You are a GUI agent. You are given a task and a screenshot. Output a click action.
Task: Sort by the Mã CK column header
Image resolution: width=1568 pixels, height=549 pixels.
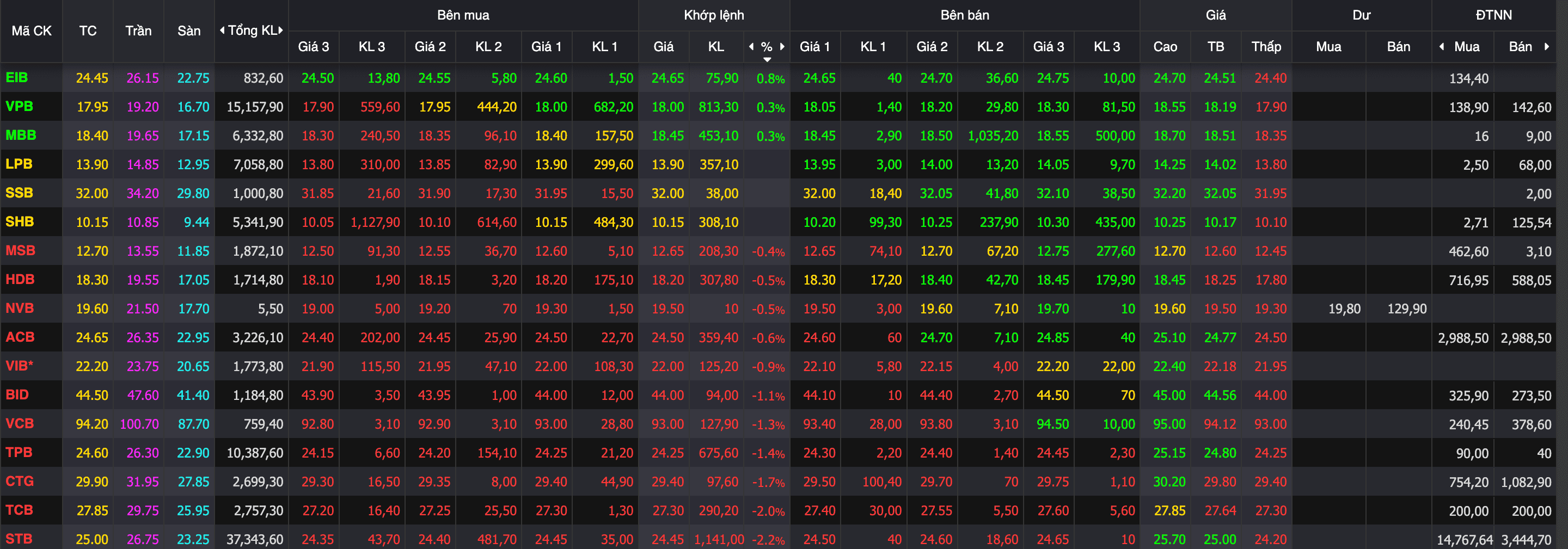click(32, 30)
